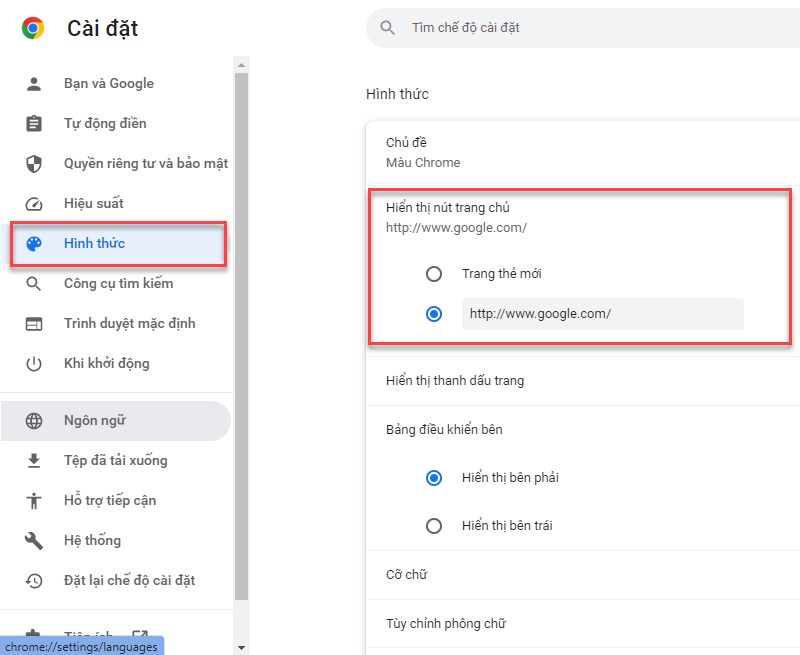Click the power icon for Khi khởi động
This screenshot has height=655, width=800.
tap(34, 364)
